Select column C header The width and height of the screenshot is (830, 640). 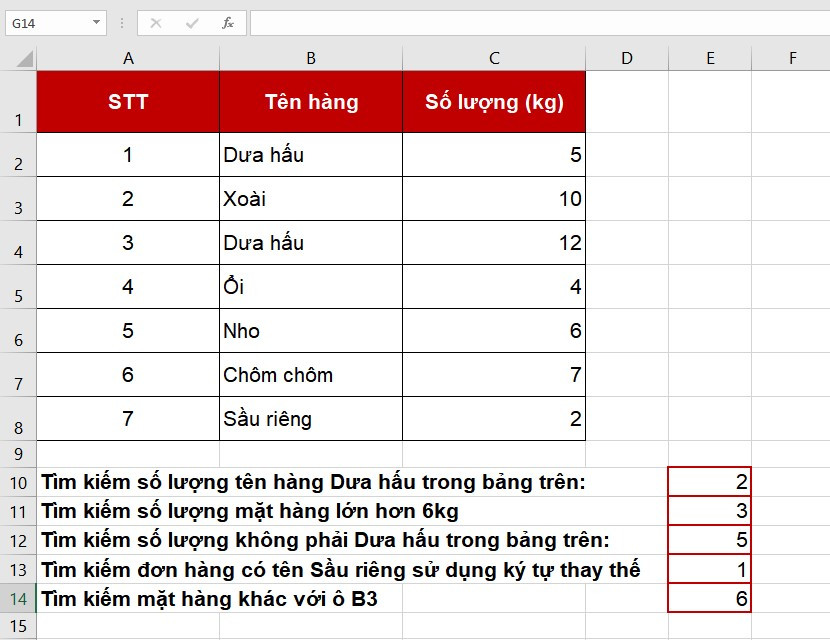494,58
